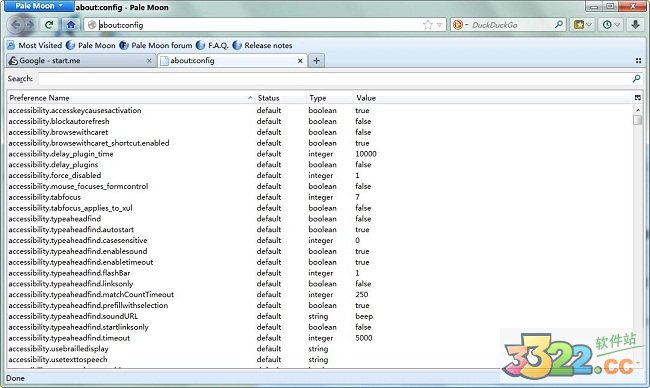Select accessibility.force_disabled preference
This screenshot has height=388, width=650.
(320, 175)
